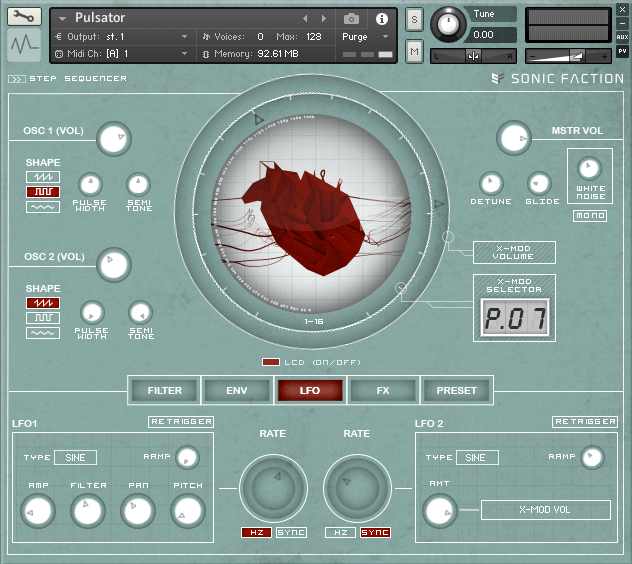Toggle LFO1 Retrigger

[181, 422]
